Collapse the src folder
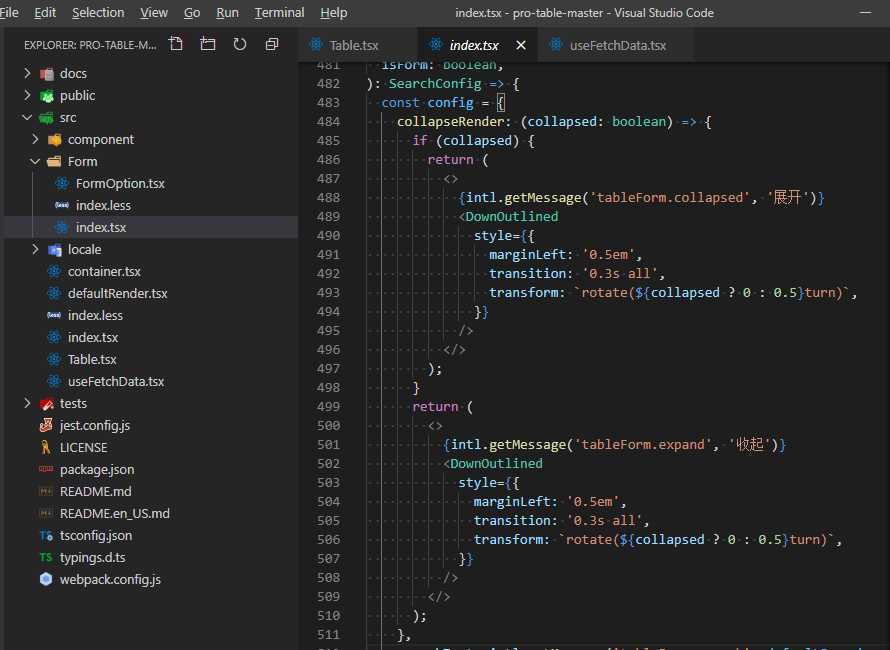Screen dimensions: 890x650 pos(28,117)
